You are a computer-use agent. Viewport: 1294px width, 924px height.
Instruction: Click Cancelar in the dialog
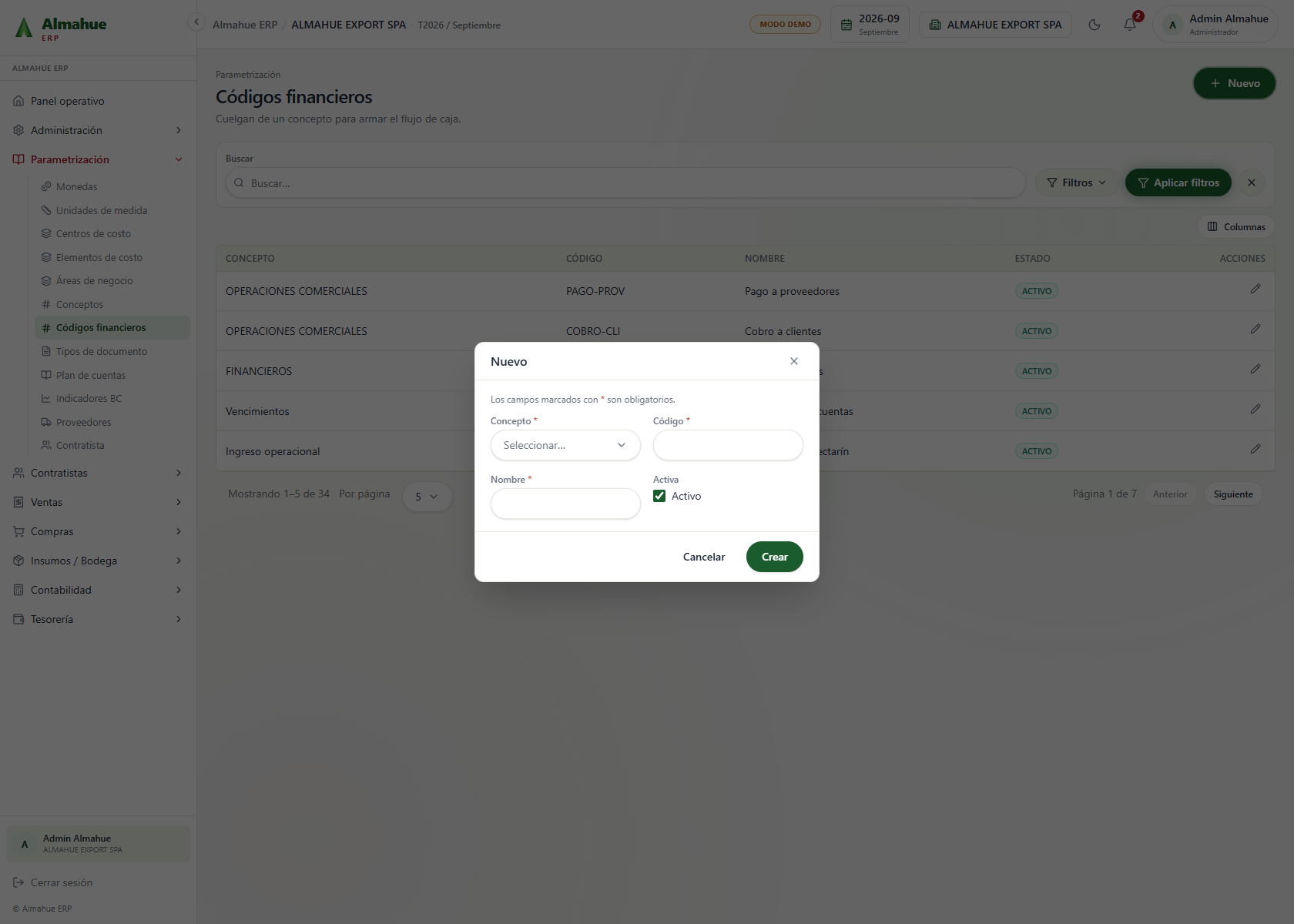click(704, 557)
